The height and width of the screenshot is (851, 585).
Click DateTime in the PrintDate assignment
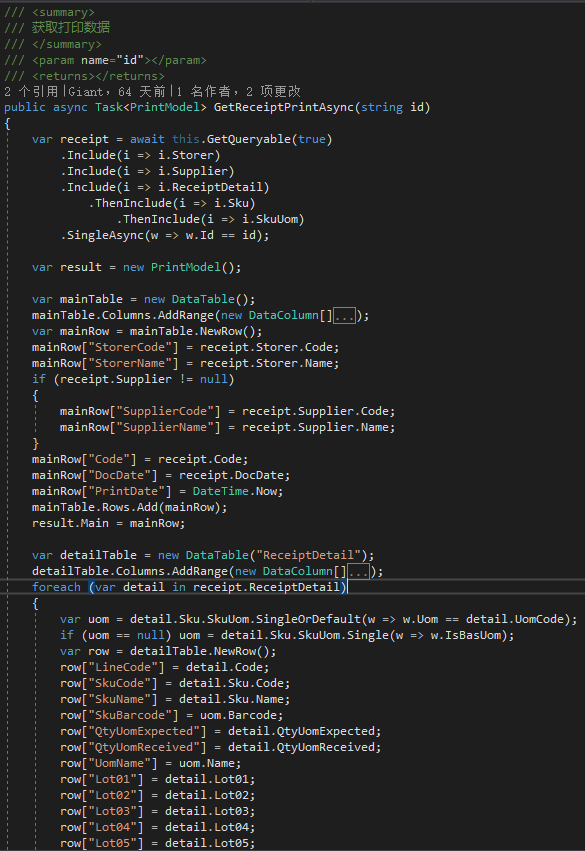click(x=220, y=491)
